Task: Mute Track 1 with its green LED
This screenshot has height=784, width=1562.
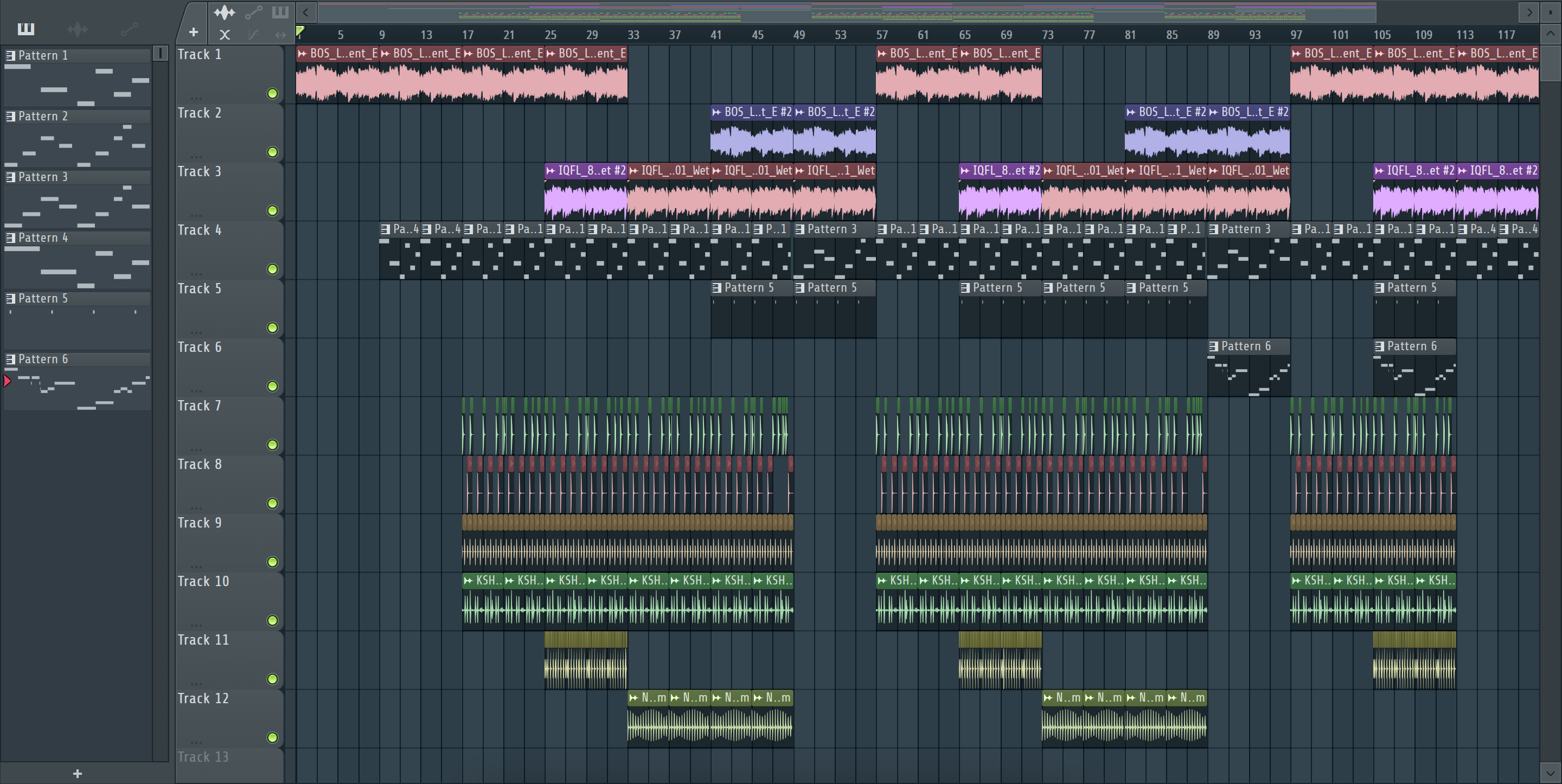Action: [273, 93]
